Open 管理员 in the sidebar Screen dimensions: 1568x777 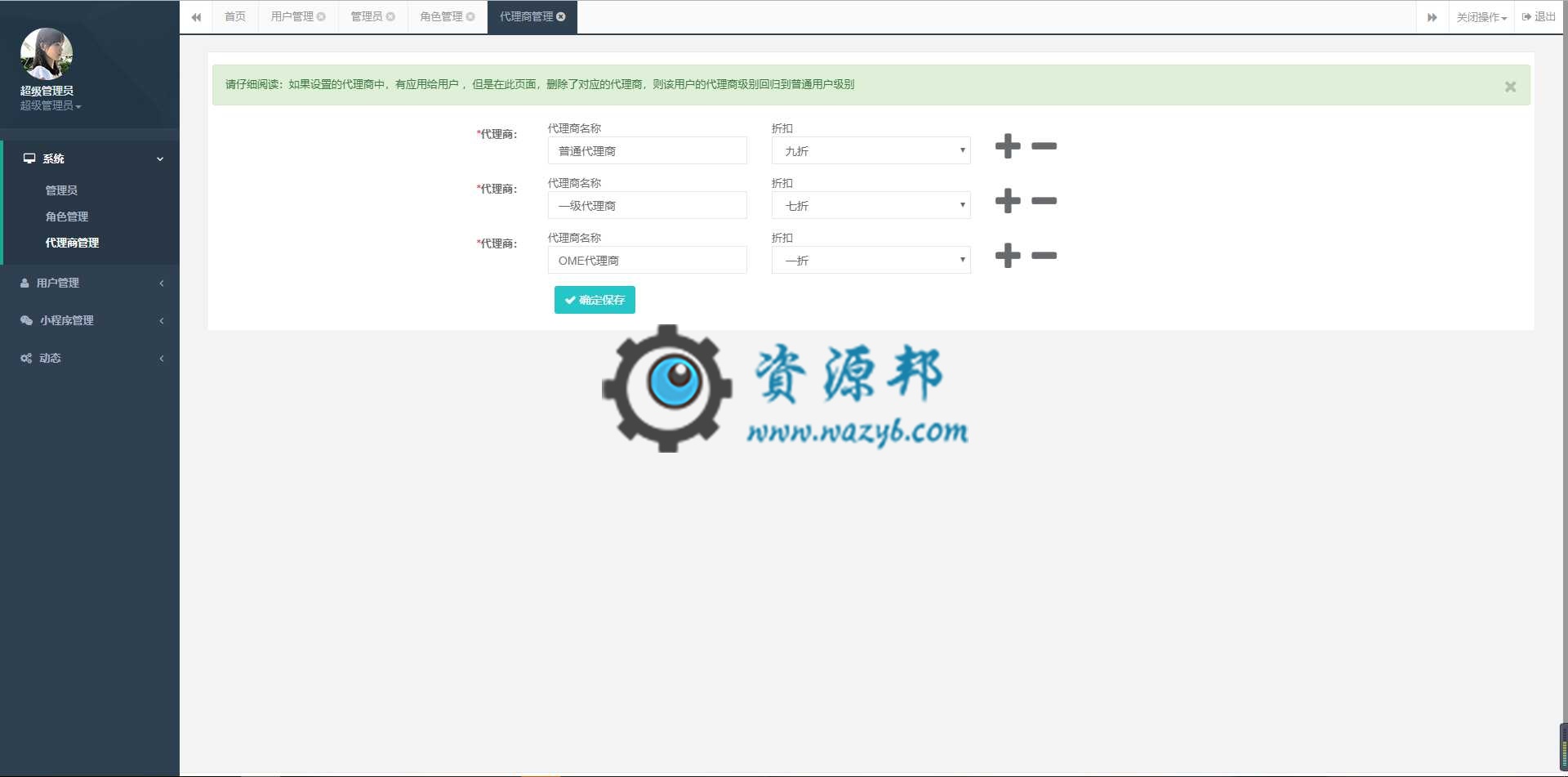[61, 190]
